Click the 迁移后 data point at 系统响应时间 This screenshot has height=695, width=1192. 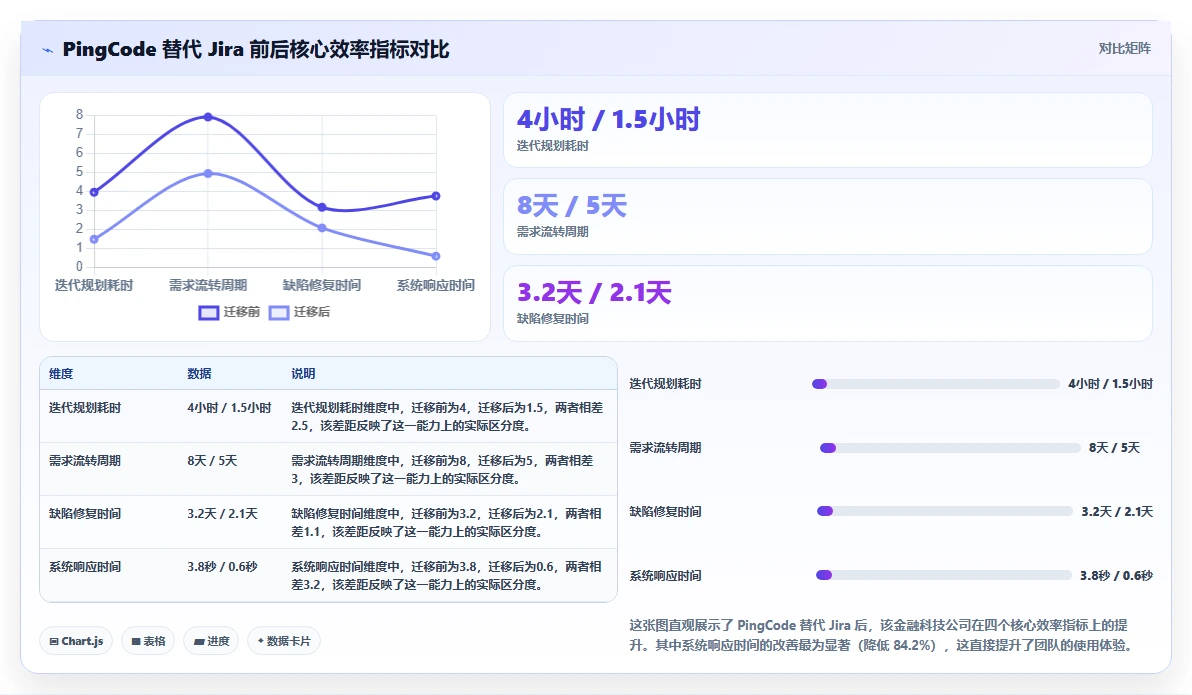click(x=436, y=256)
